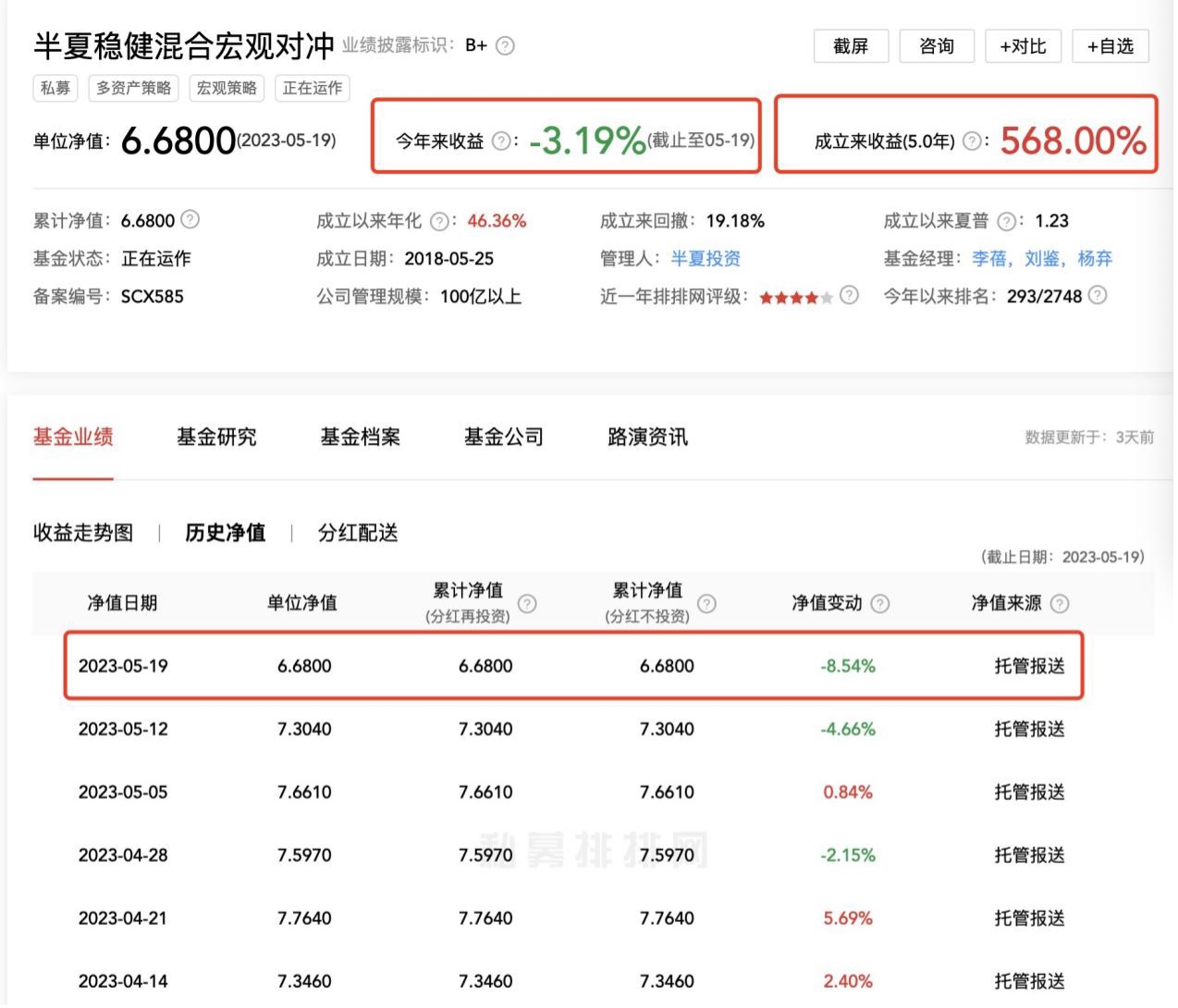Select the 分红配送 sub-tab

point(358,534)
